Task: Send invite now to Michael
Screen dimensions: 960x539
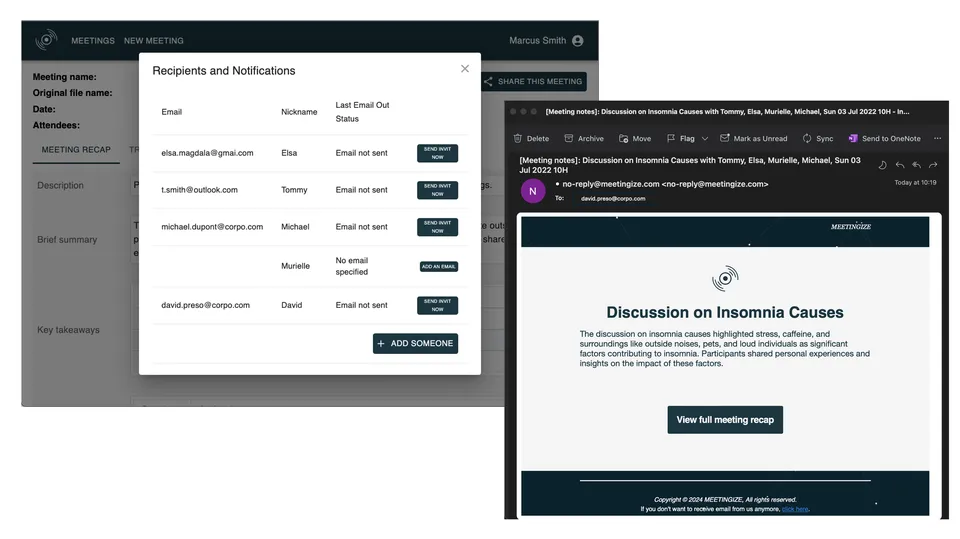Action: coord(437,227)
